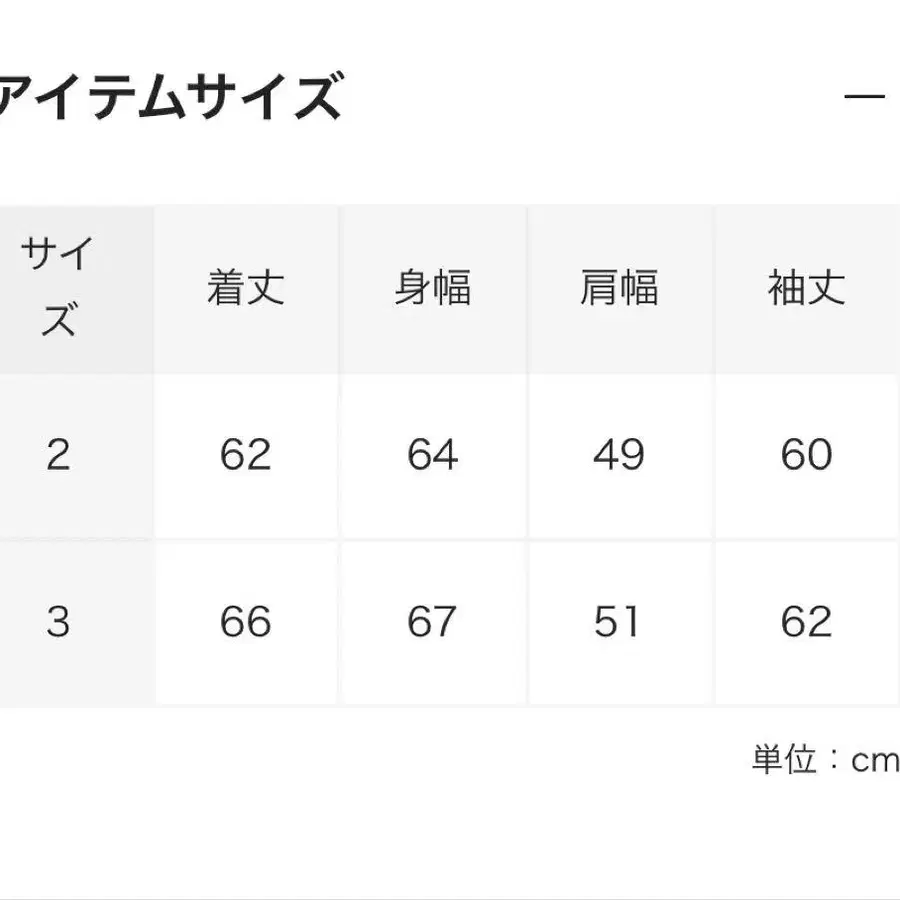
Task: Click the 身幅 column header
Action: pos(432,289)
